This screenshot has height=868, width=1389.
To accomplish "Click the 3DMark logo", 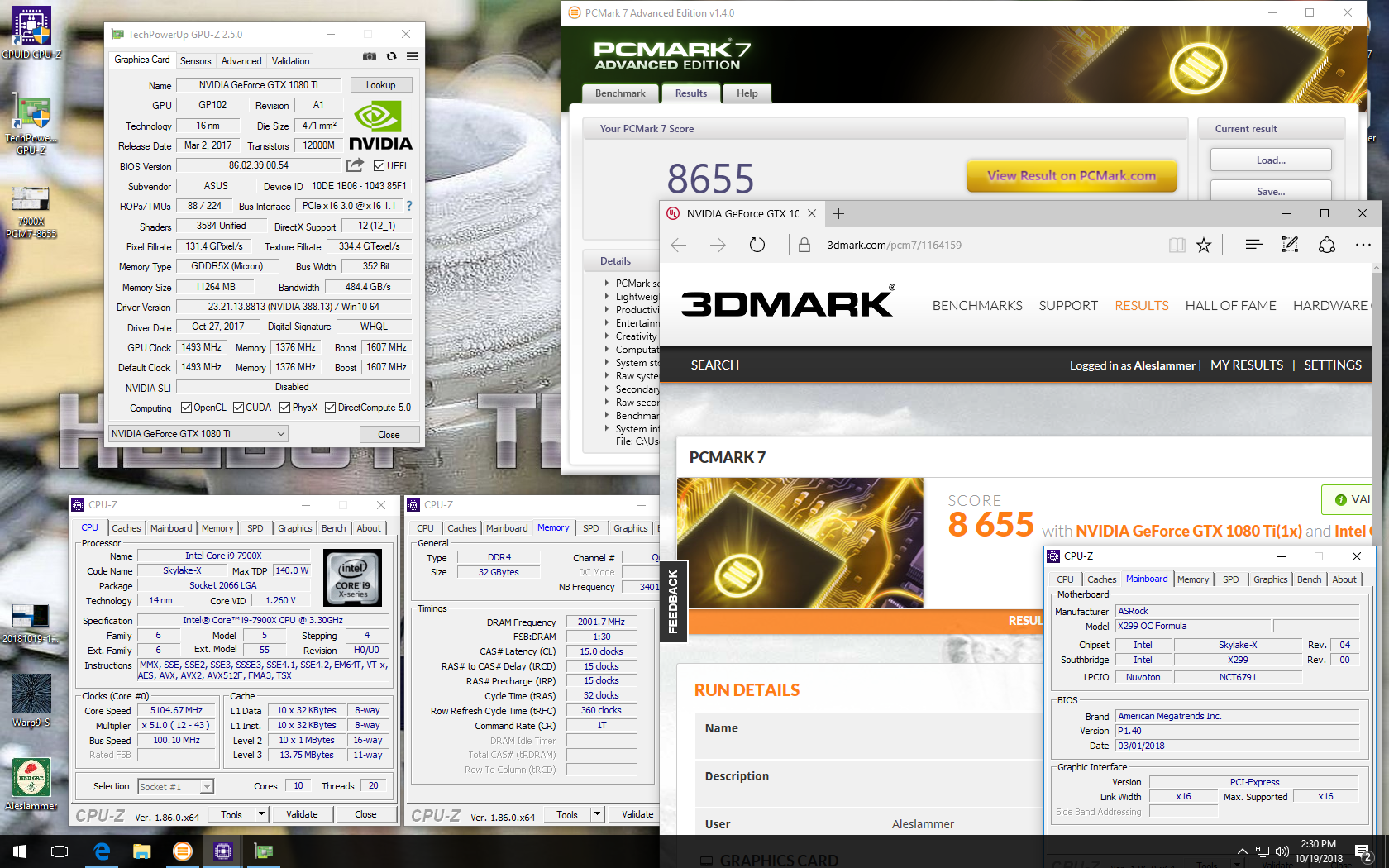I will click(788, 303).
